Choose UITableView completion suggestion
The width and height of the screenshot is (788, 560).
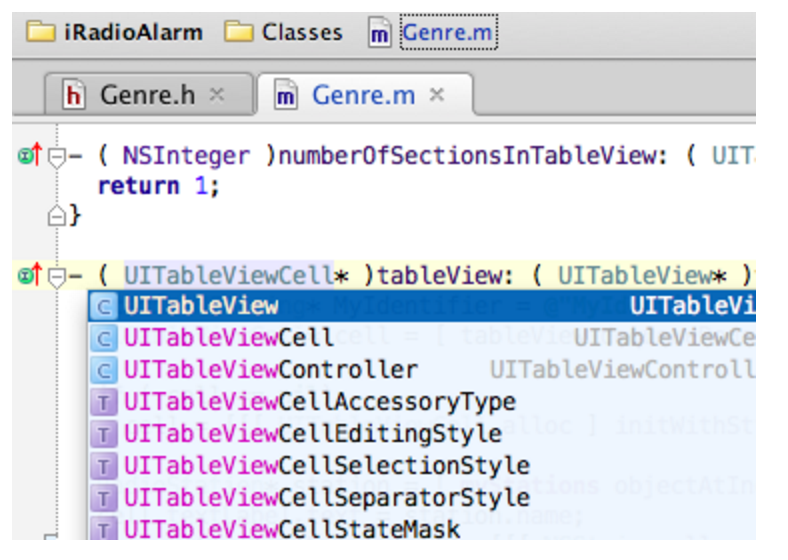(x=422, y=306)
